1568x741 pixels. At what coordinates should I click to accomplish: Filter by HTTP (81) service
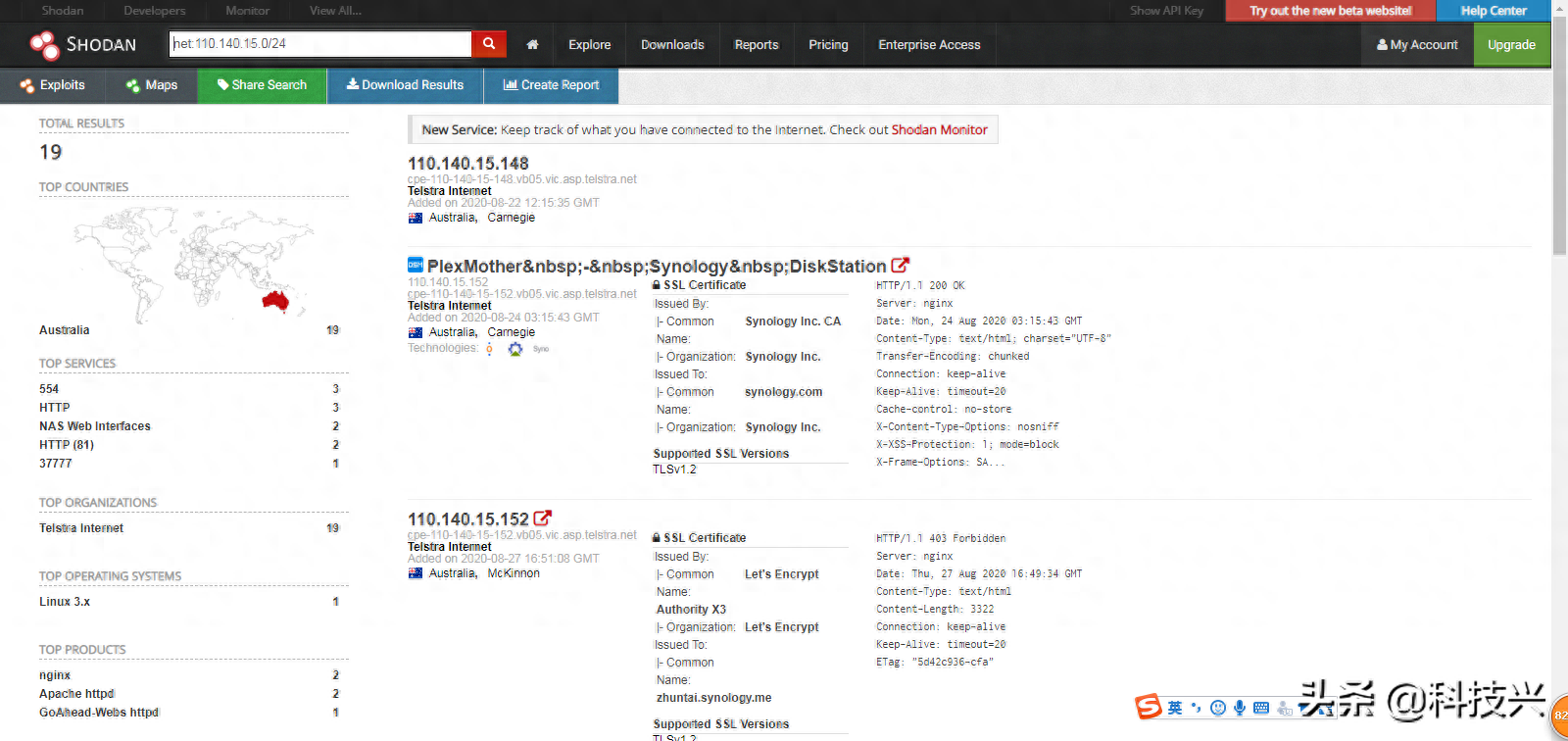pyautogui.click(x=67, y=445)
